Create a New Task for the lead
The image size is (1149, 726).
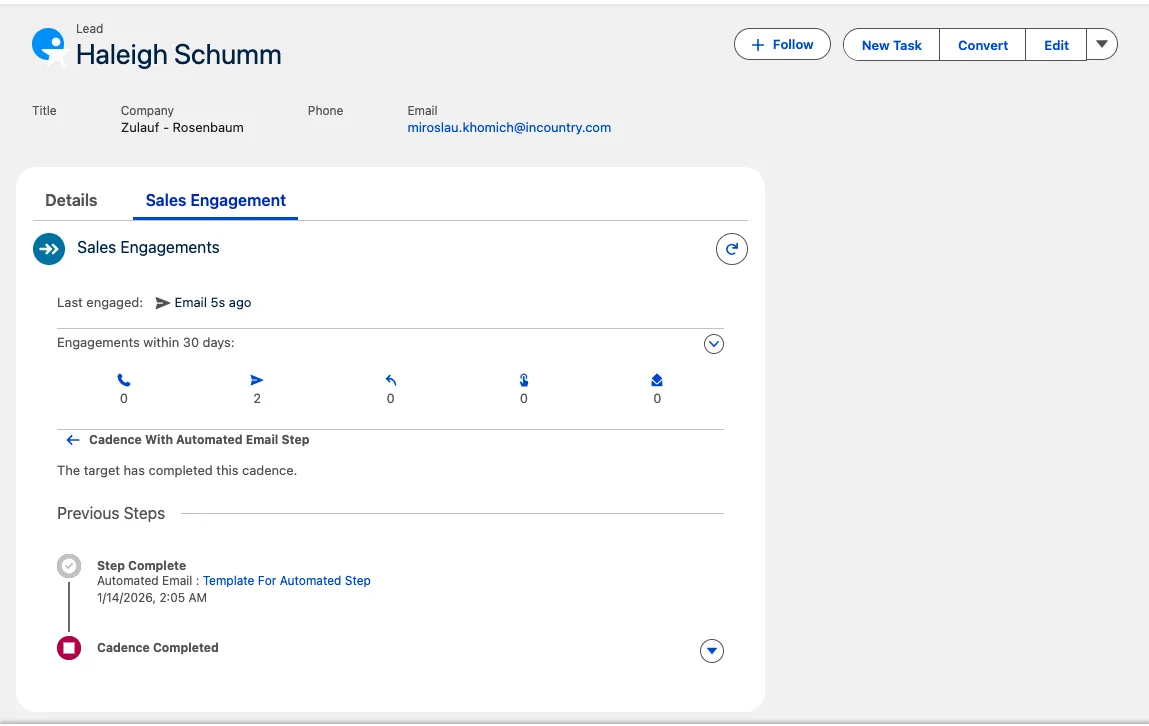(891, 45)
